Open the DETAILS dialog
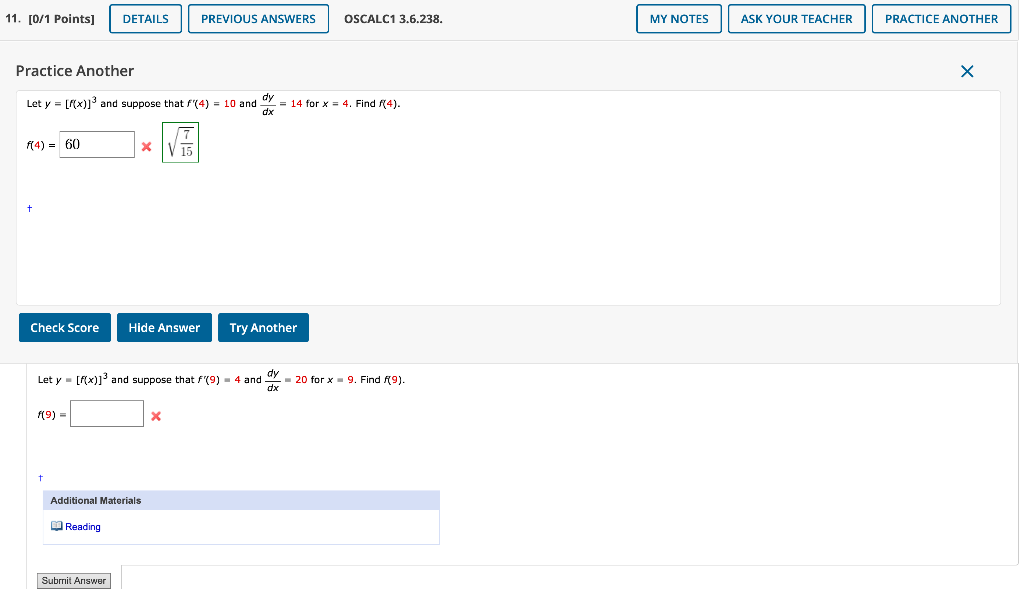 (x=145, y=18)
